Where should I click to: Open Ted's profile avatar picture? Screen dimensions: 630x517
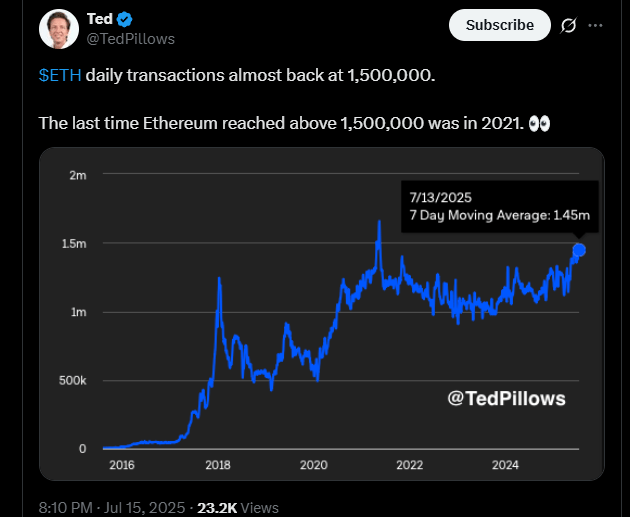click(59, 28)
